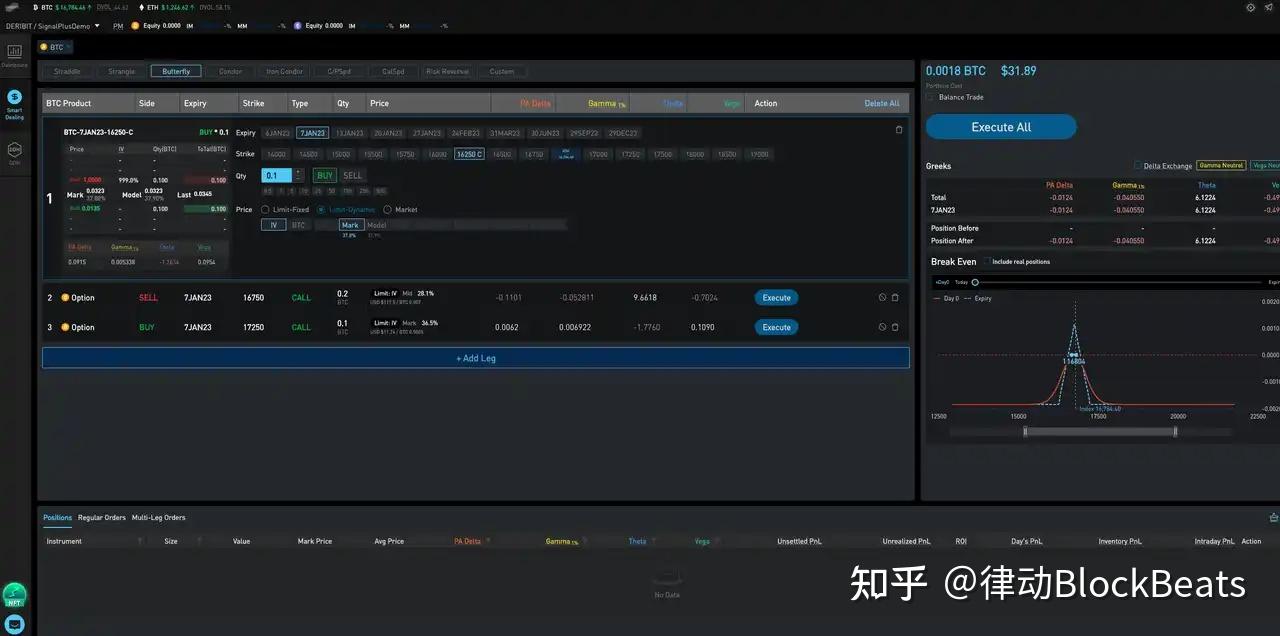Execute the SELL 16750 leg
The width and height of the screenshot is (1280, 636).
[x=776, y=298]
